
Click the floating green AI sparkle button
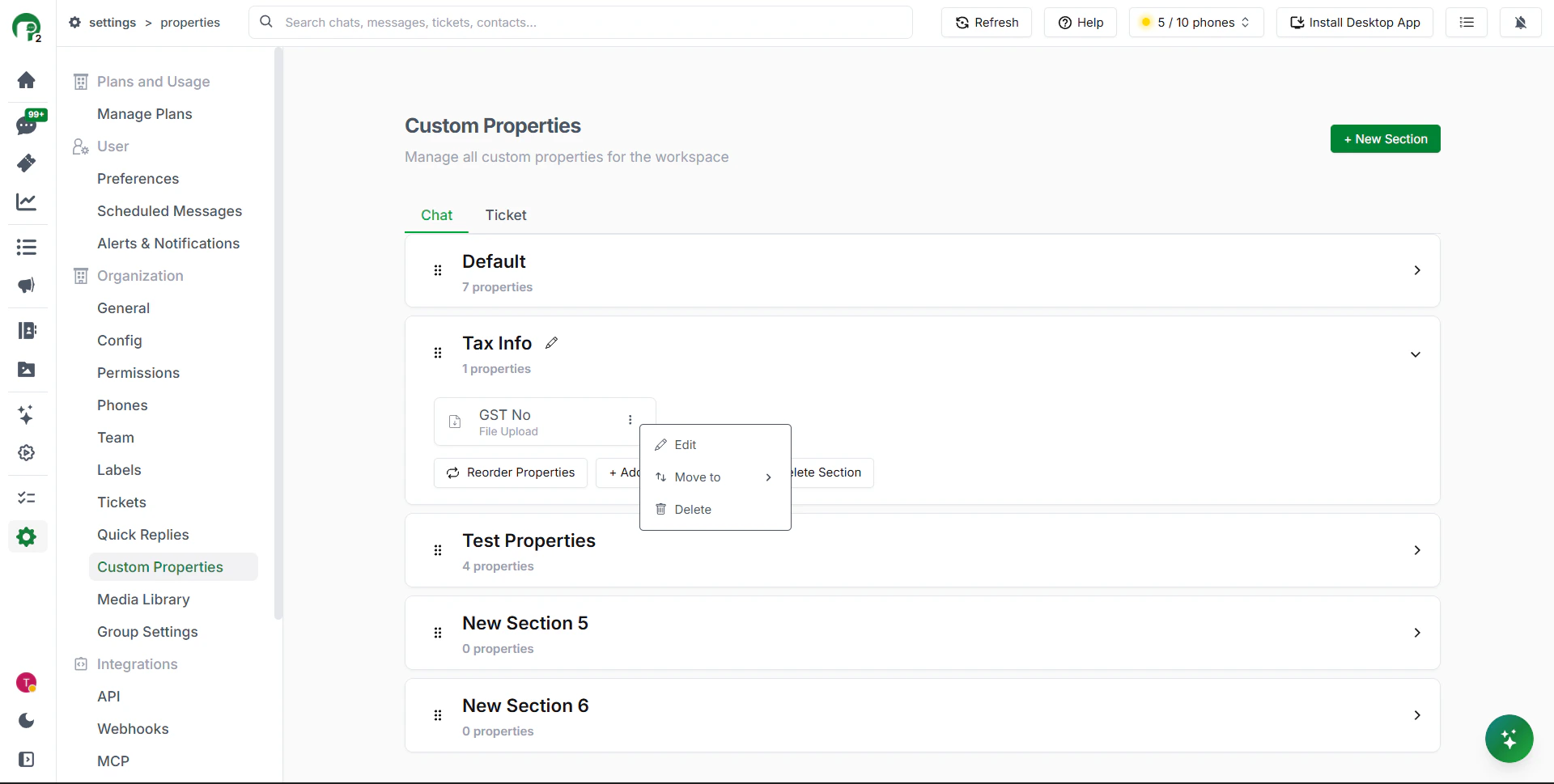1509,739
